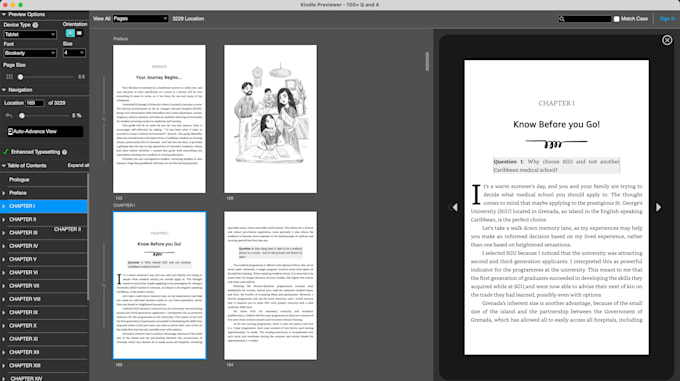Open the page 184 thumbnail

(x=270, y=286)
